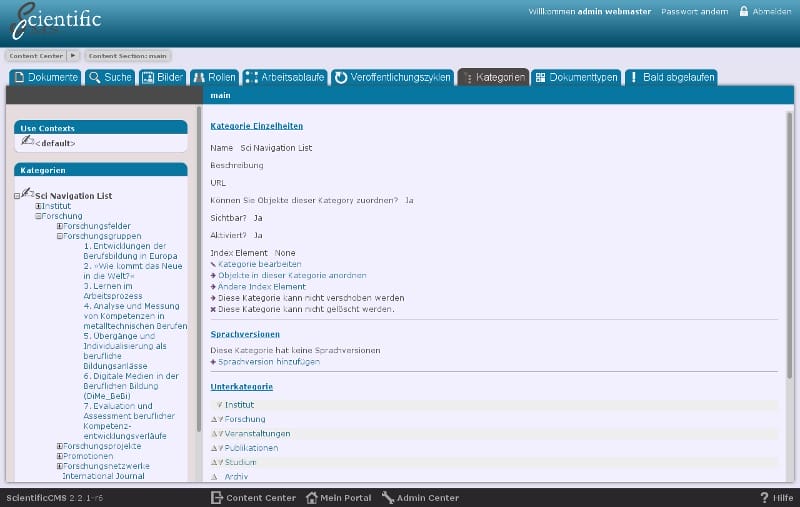Click the pencil icon beside <default> context
This screenshot has height=507, width=800.
(x=27, y=141)
